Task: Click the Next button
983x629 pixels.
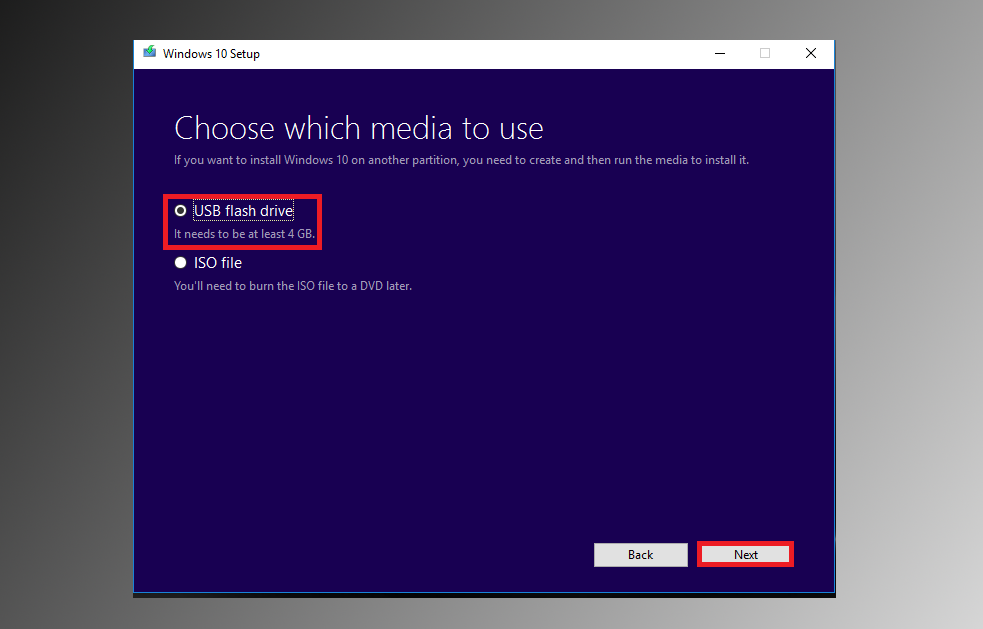Action: tap(745, 554)
